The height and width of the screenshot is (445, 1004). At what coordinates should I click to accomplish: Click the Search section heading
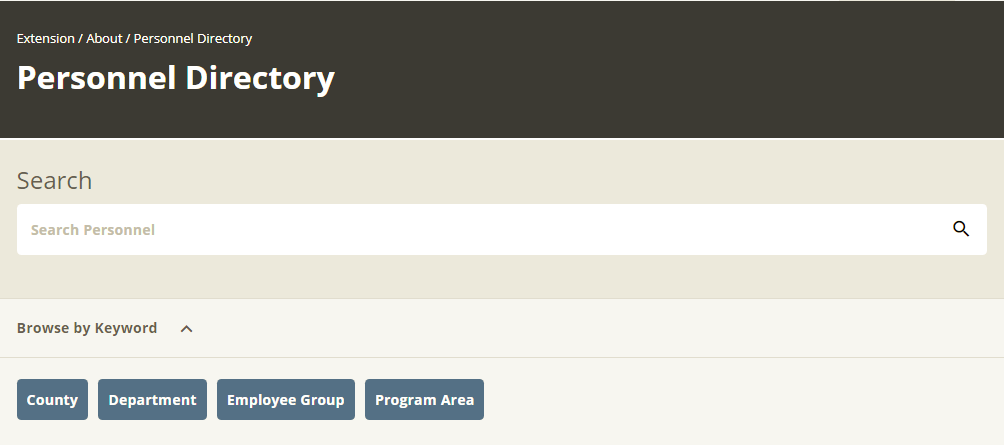[54, 181]
